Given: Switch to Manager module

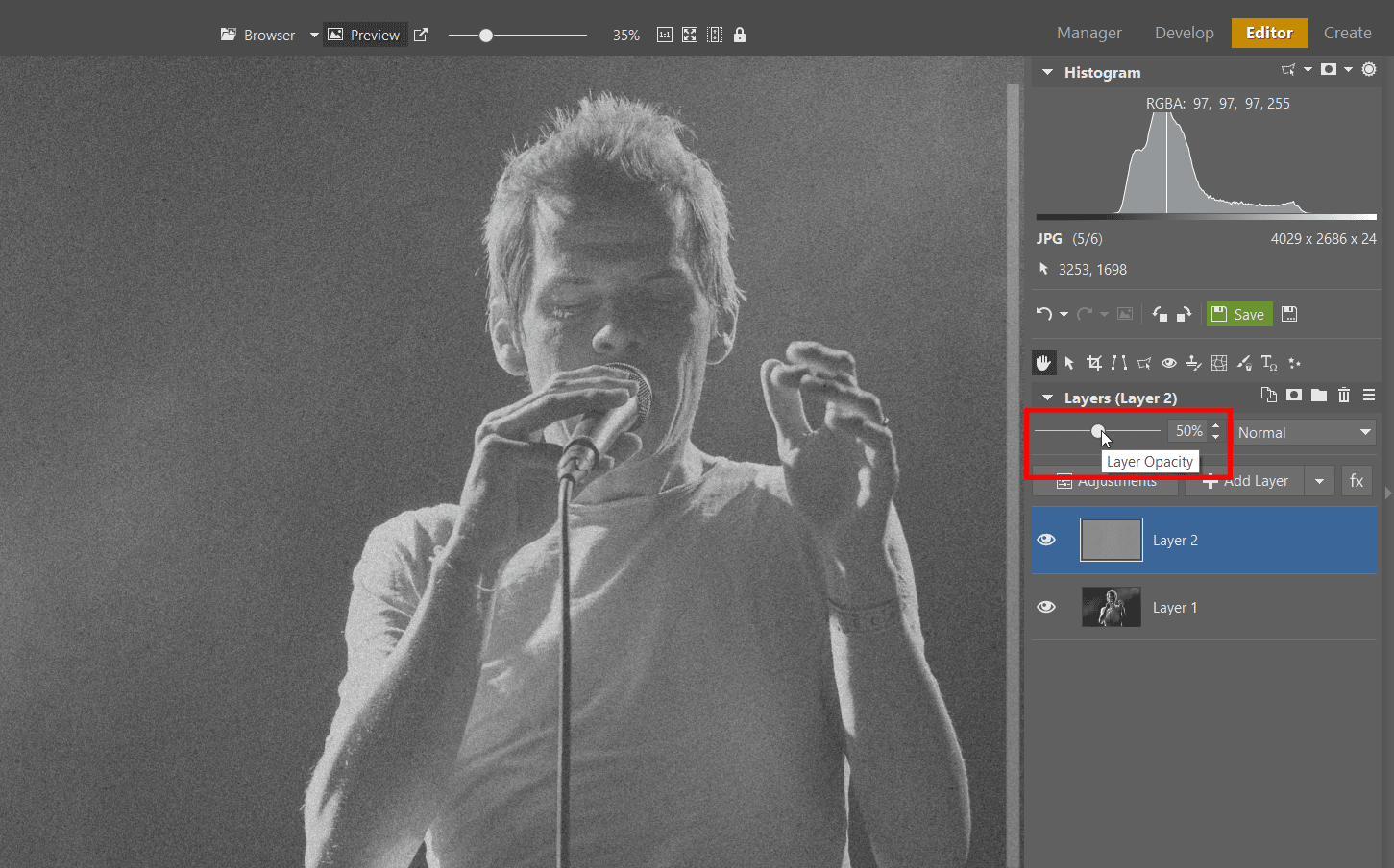Looking at the screenshot, I should pyautogui.click(x=1088, y=33).
